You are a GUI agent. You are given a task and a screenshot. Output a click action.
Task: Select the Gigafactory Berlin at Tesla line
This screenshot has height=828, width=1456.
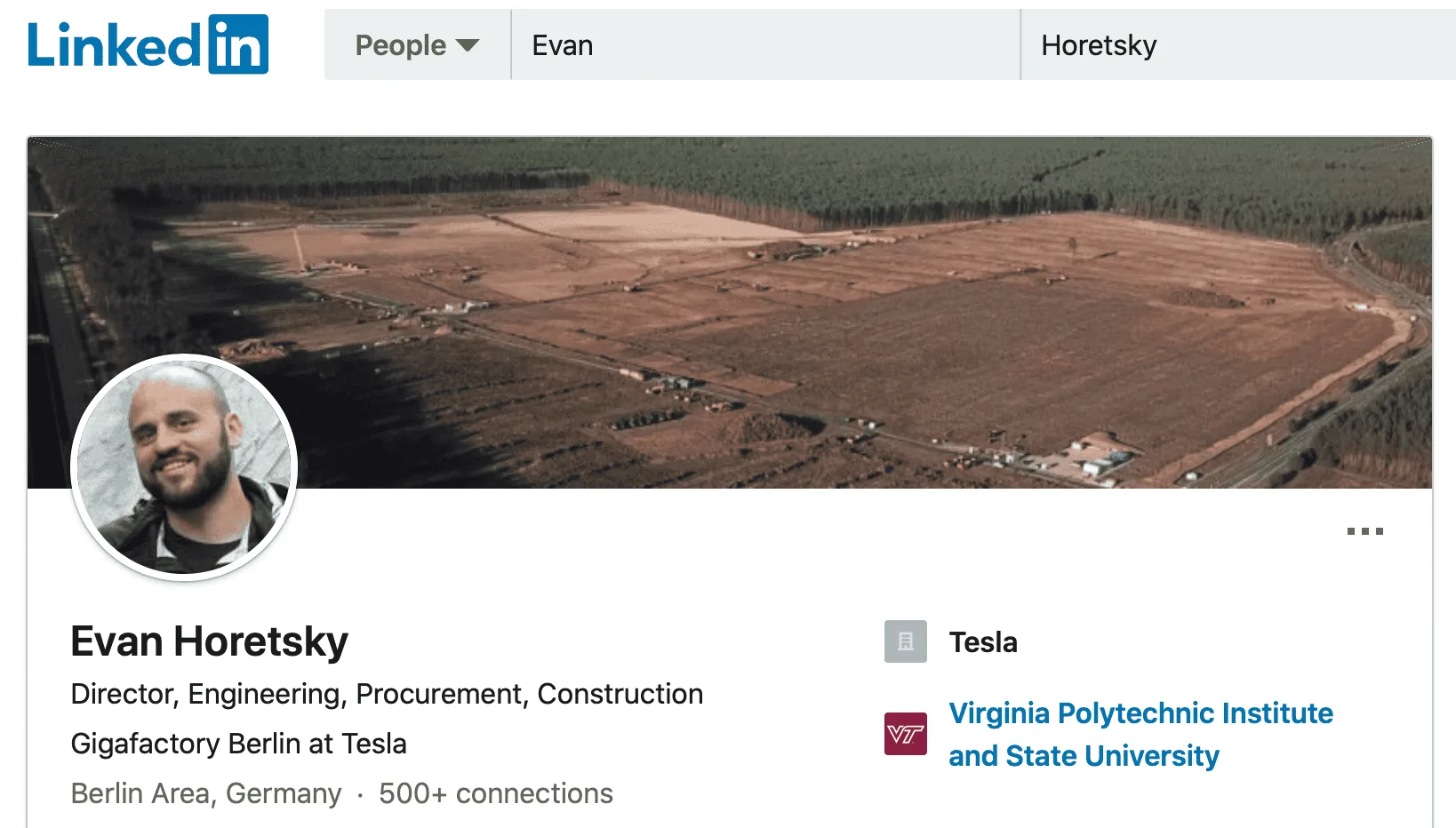click(238, 744)
